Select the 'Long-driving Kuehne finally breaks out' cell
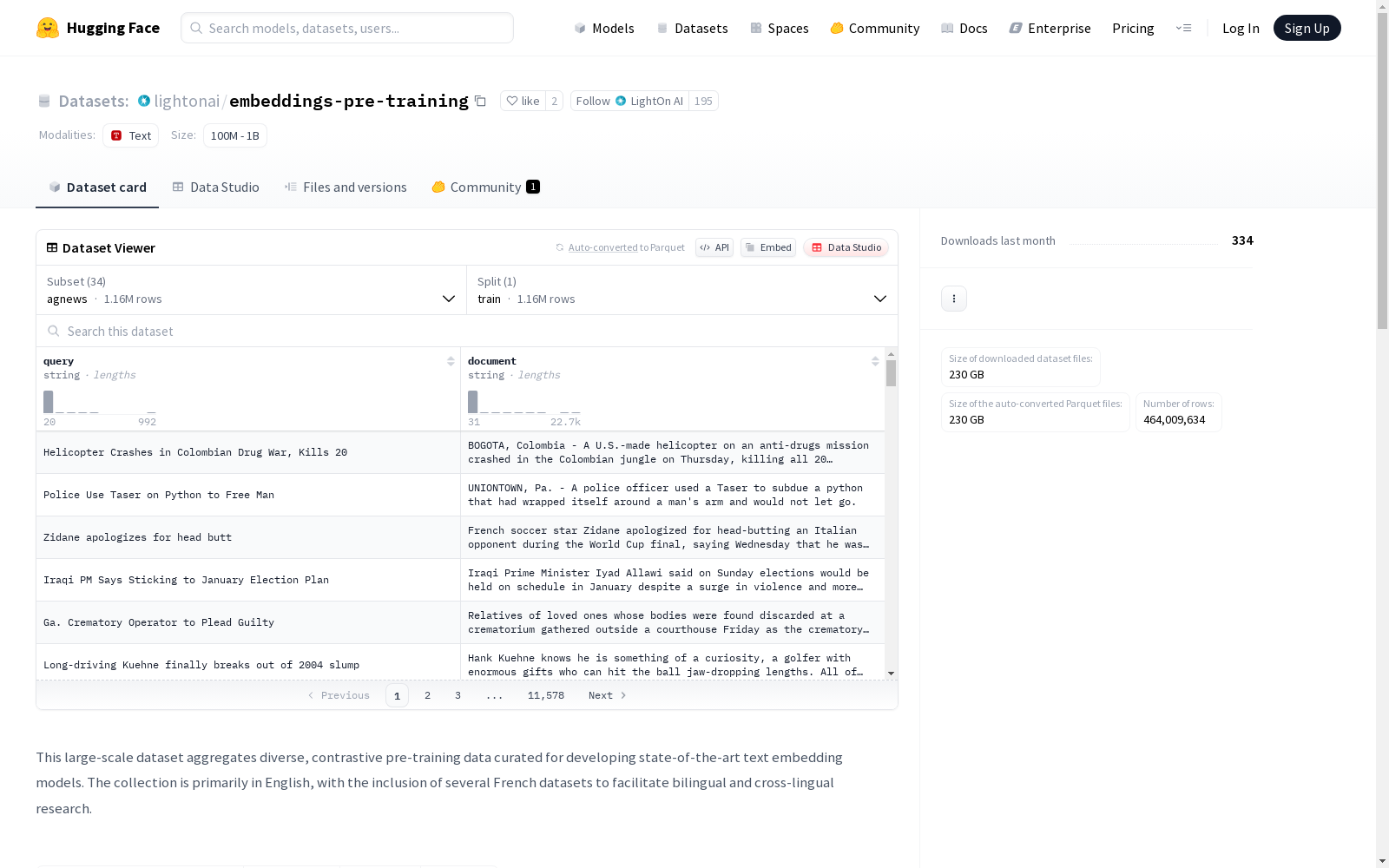Screen dimensions: 1389x868 (x=248, y=662)
